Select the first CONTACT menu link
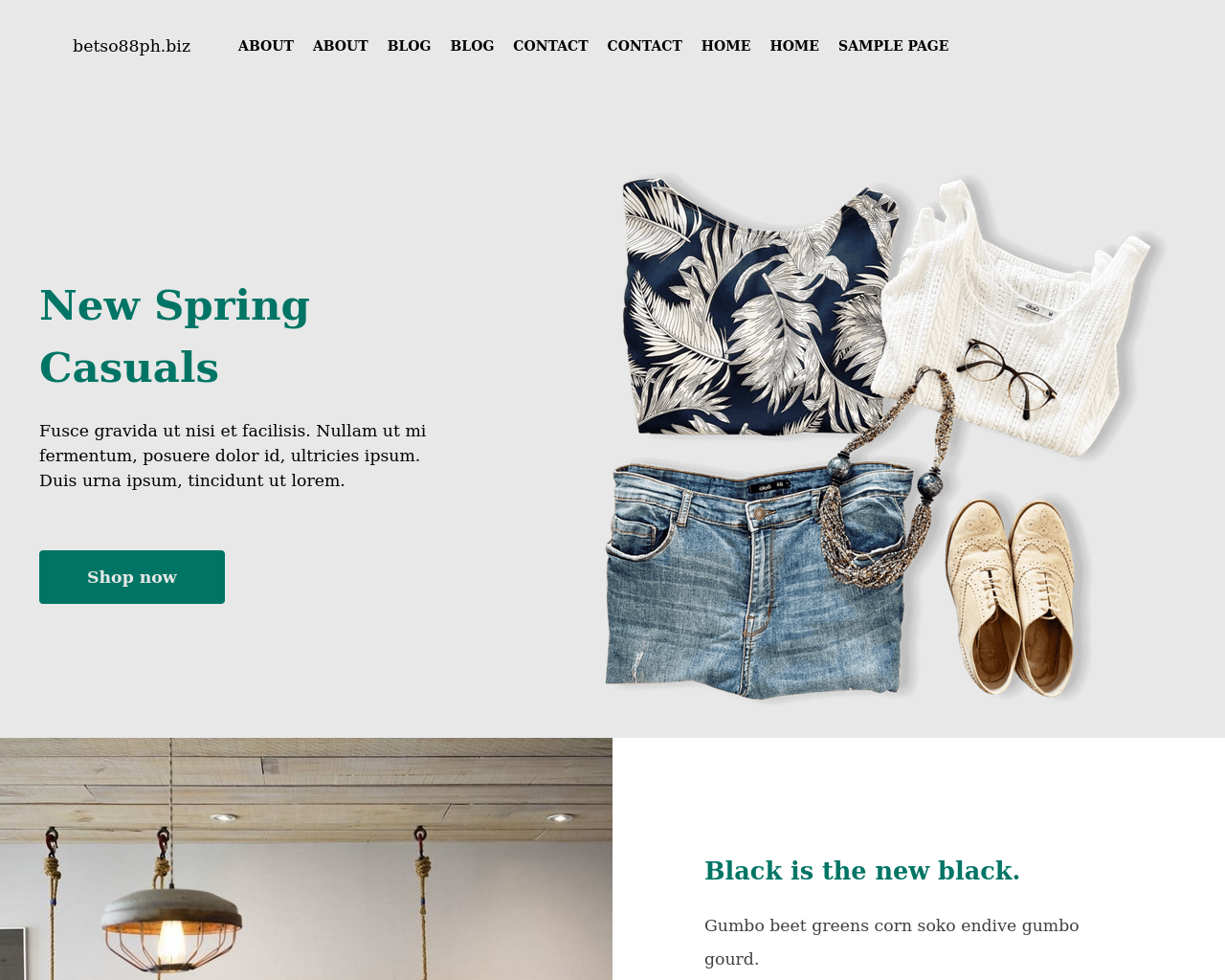This screenshot has width=1225, height=980. pos(550,46)
